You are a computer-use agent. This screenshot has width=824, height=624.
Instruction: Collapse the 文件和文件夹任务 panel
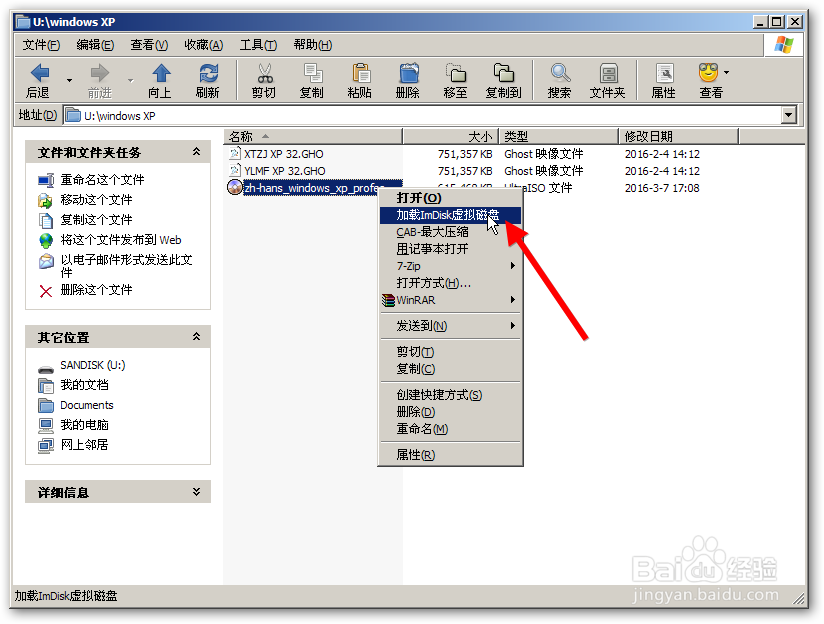pos(198,152)
